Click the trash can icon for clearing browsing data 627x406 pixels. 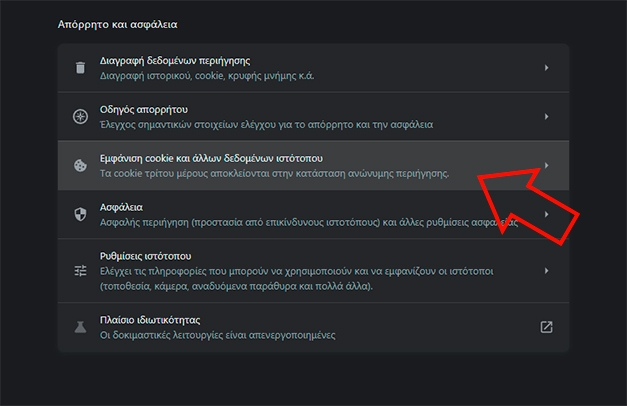pos(80,67)
